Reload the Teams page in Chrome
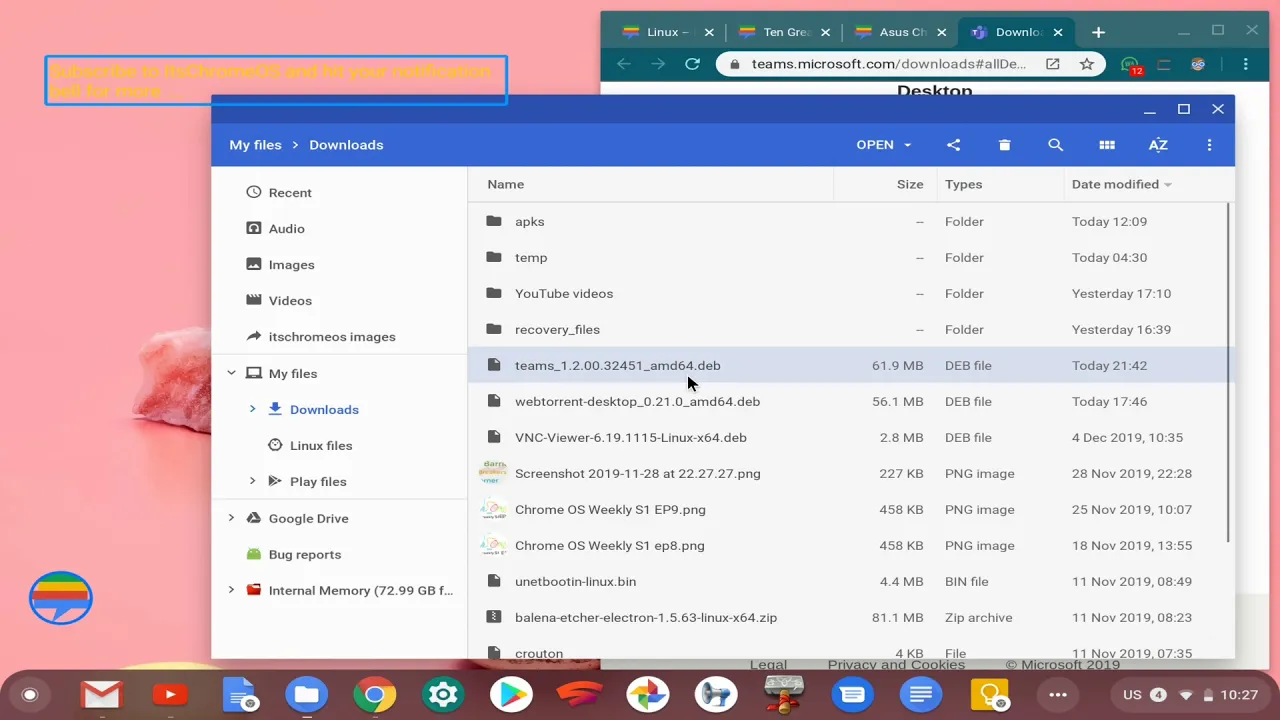 click(x=692, y=64)
